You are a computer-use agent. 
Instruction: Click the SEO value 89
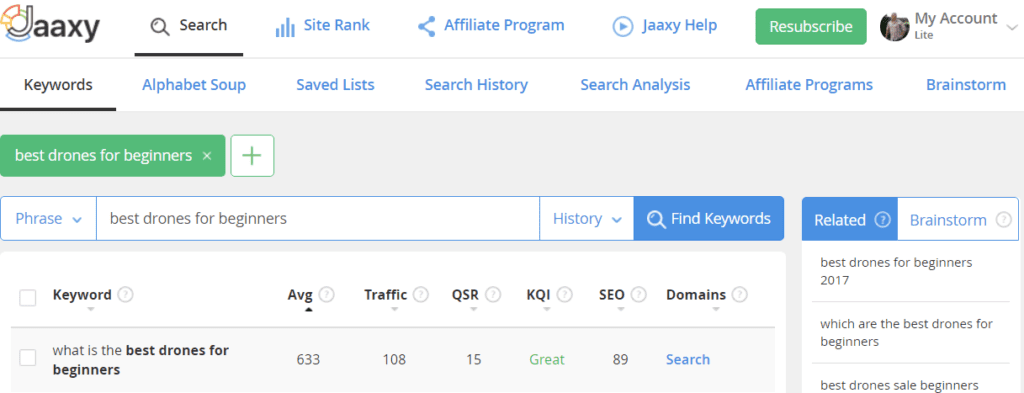[620, 360]
